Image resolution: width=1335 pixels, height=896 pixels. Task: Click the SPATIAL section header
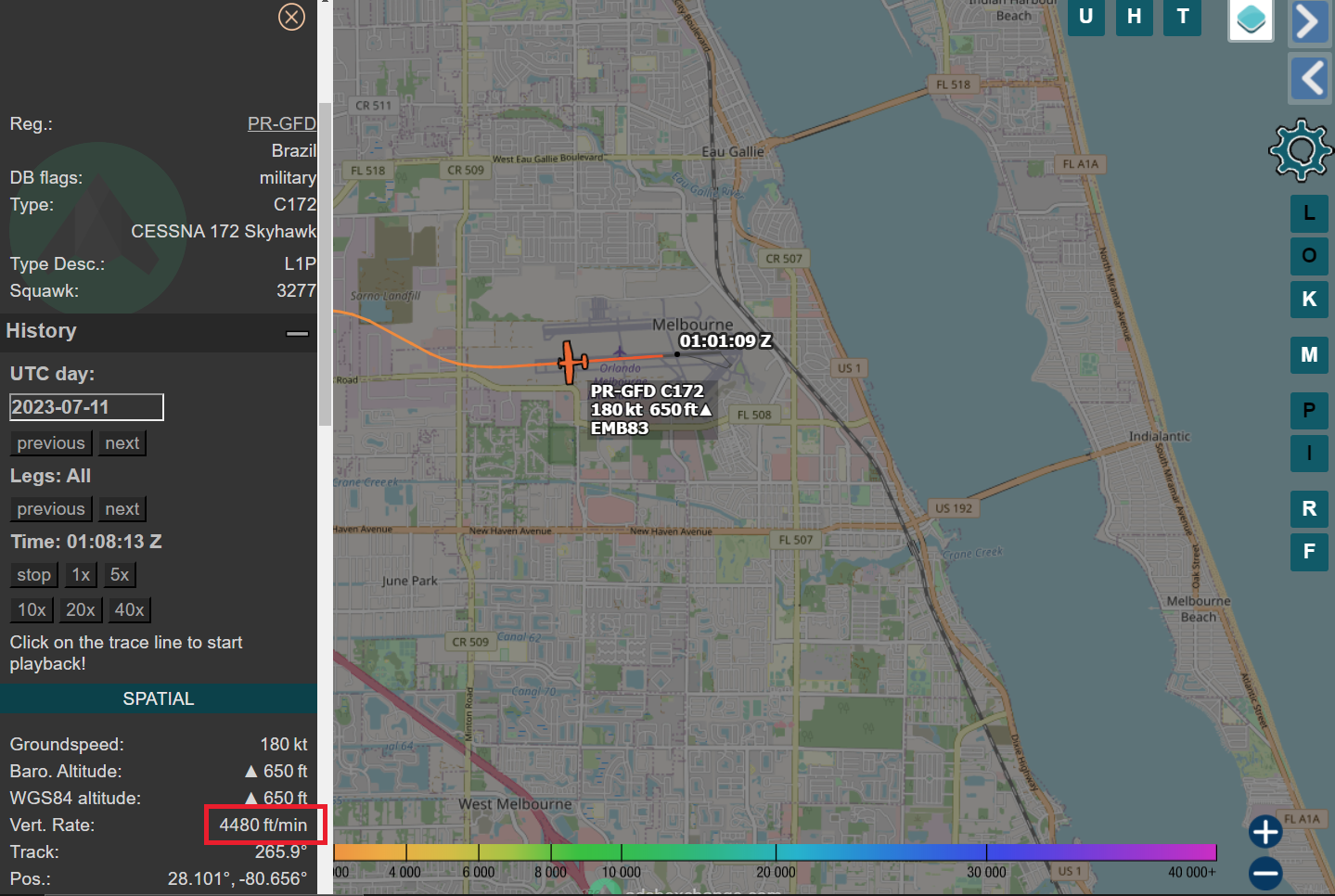(159, 698)
